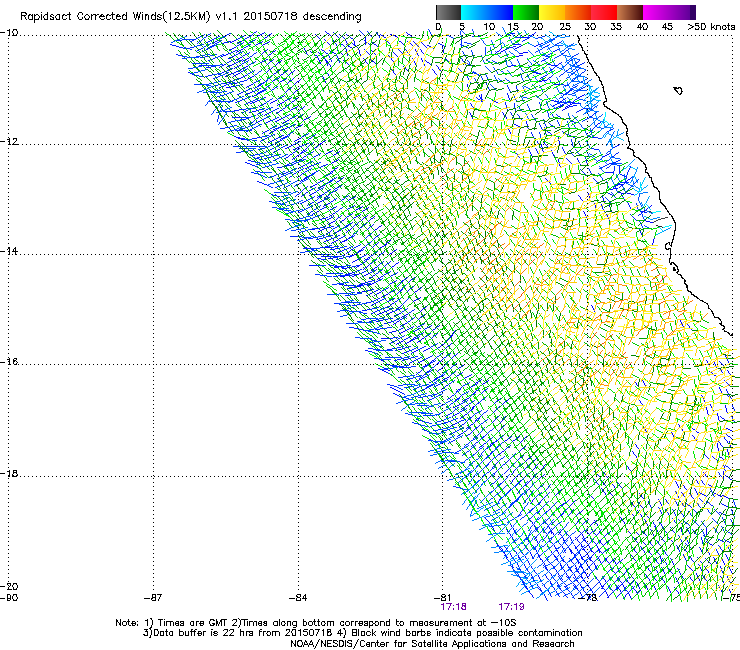Select the yellow 20–25 knots legend swatch

(552, 12)
